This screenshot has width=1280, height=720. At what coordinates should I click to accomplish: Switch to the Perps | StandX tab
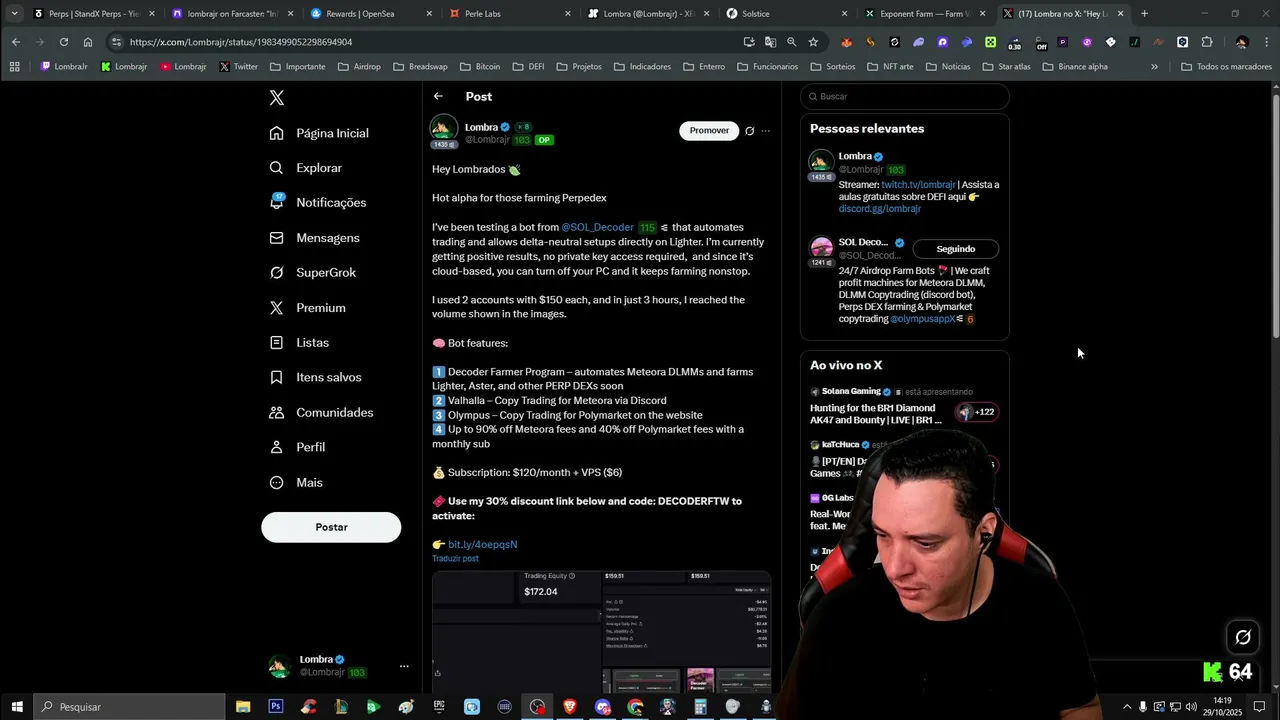pyautogui.click(x=92, y=13)
